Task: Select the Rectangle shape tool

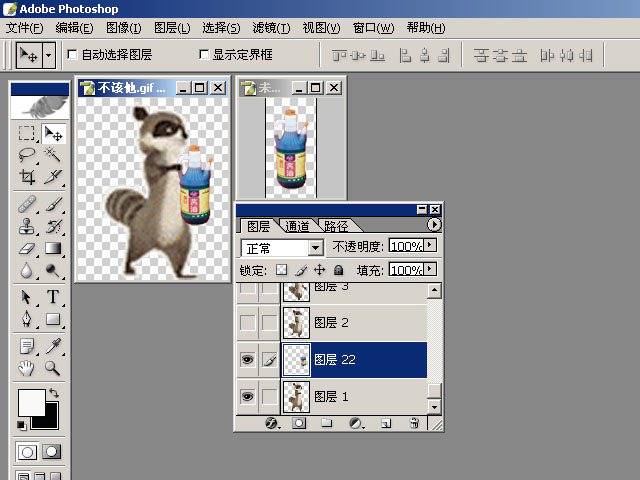Action: [53, 319]
